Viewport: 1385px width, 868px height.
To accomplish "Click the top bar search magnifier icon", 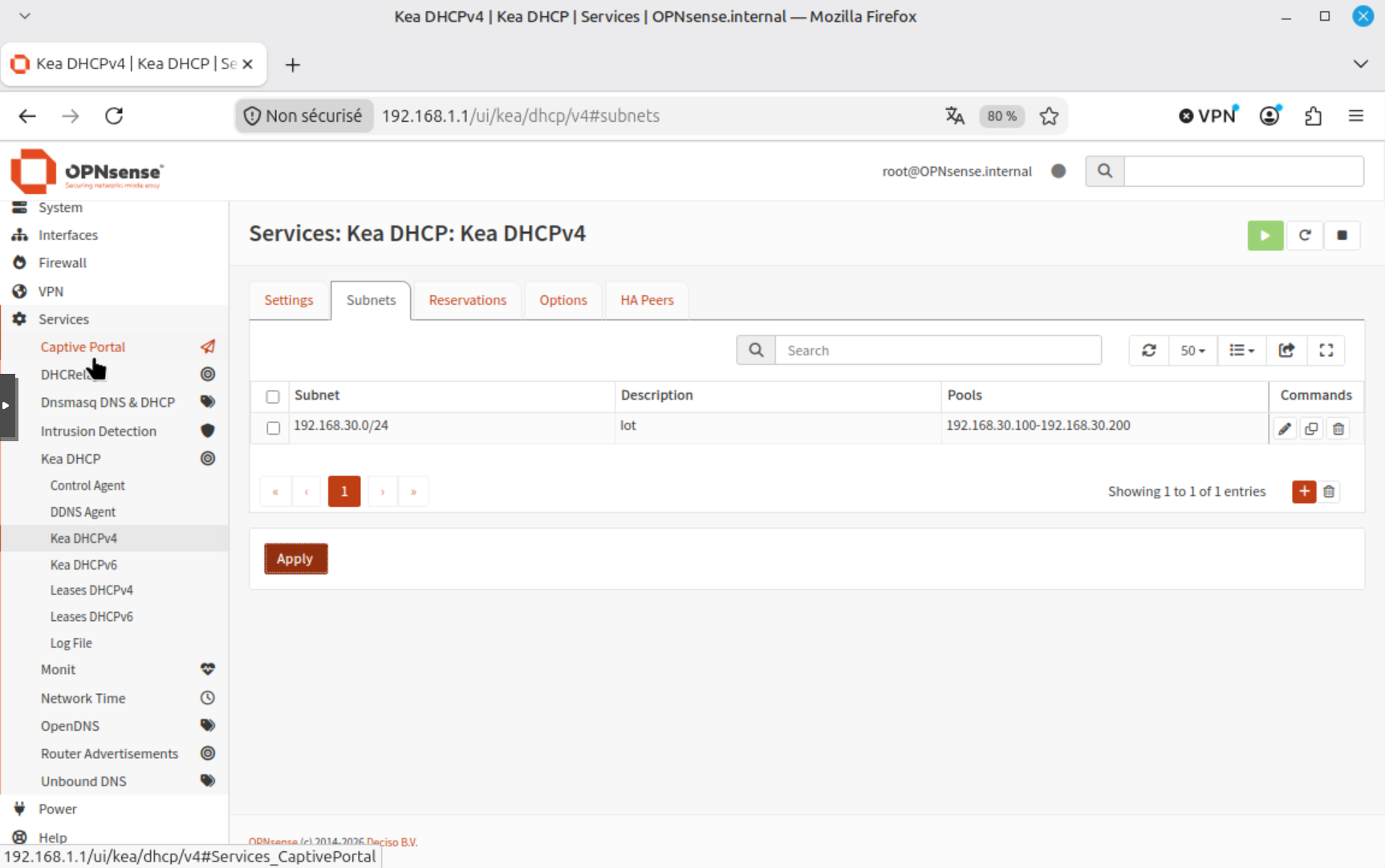I will click(1105, 171).
